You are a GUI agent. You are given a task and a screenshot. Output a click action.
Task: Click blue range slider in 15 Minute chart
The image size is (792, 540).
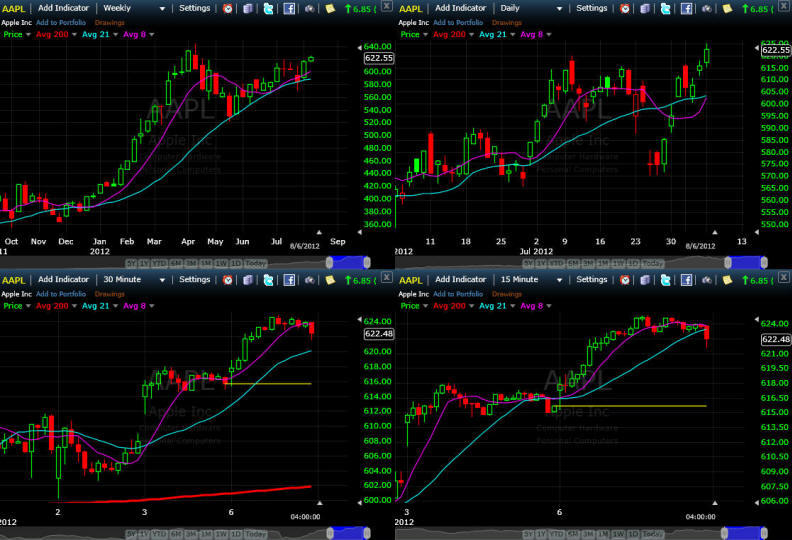tap(744, 533)
